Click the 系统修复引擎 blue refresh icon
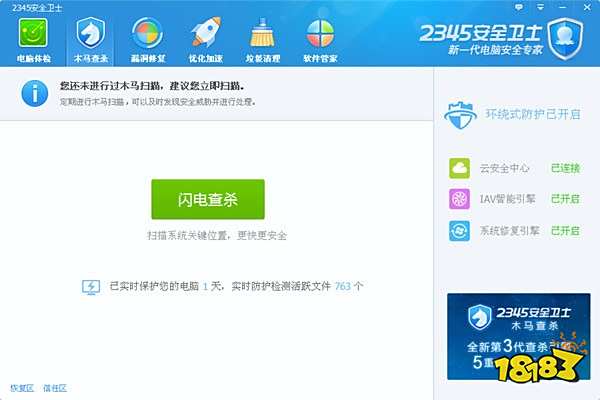 click(459, 231)
